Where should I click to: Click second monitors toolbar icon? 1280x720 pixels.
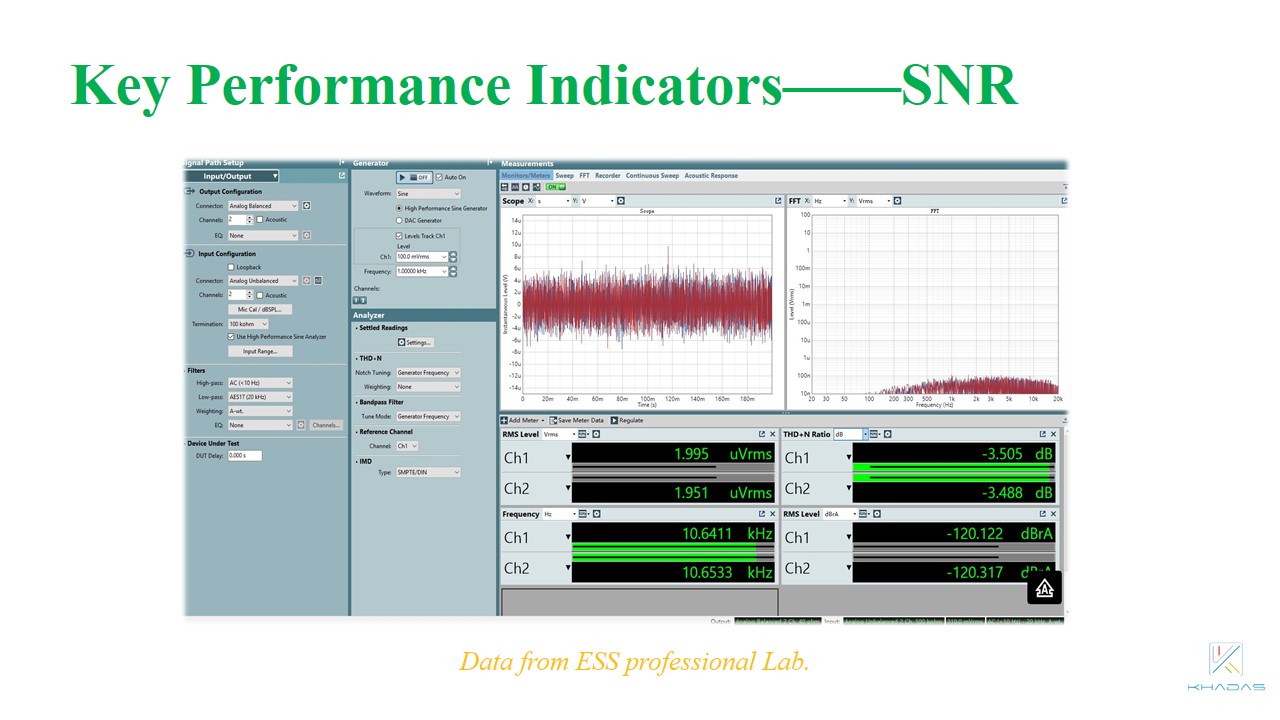515,187
